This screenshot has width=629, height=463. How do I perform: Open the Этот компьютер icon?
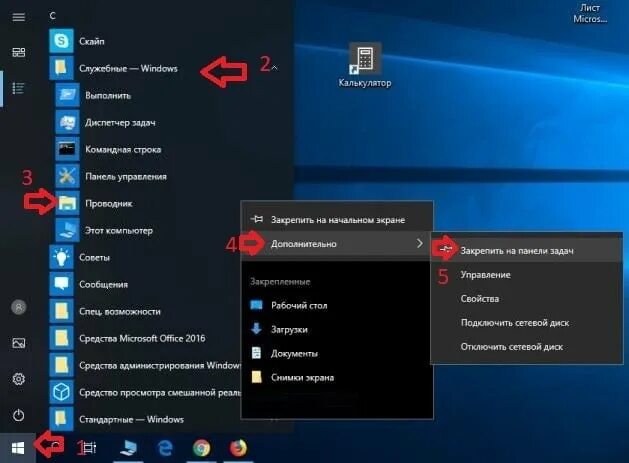[67, 230]
